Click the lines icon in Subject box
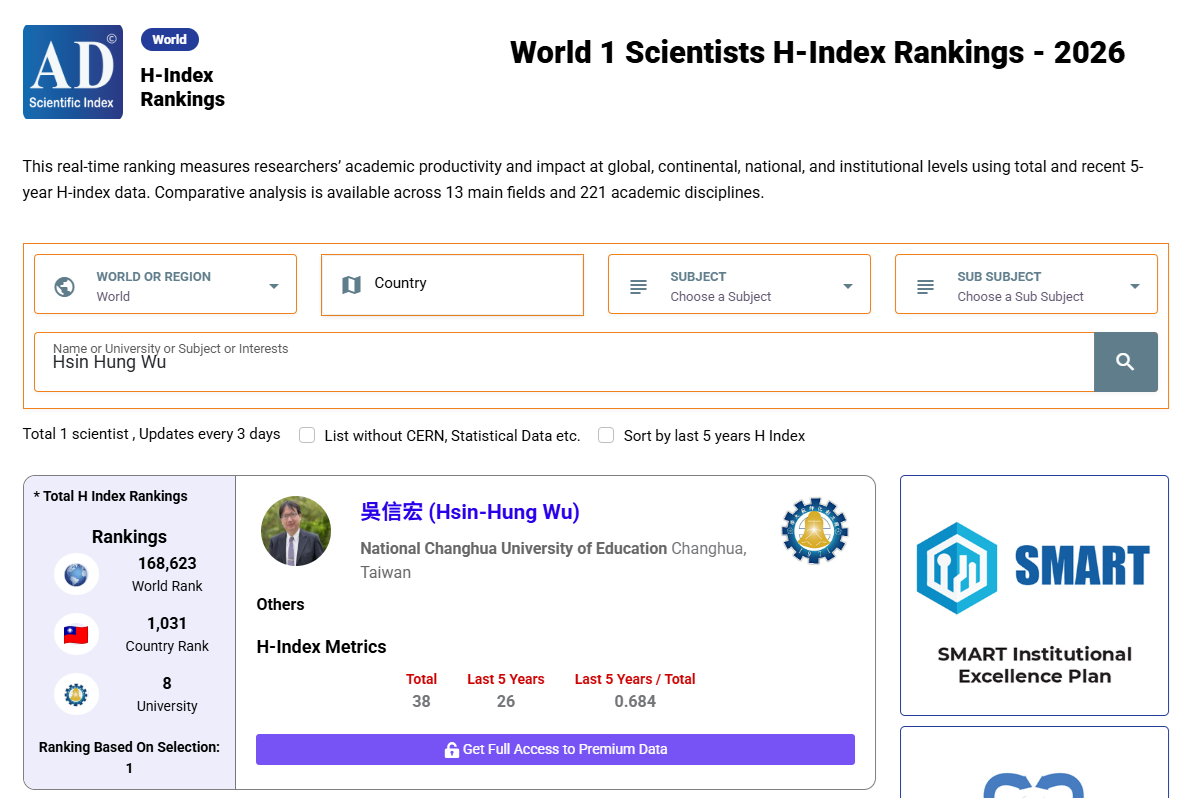 639,286
